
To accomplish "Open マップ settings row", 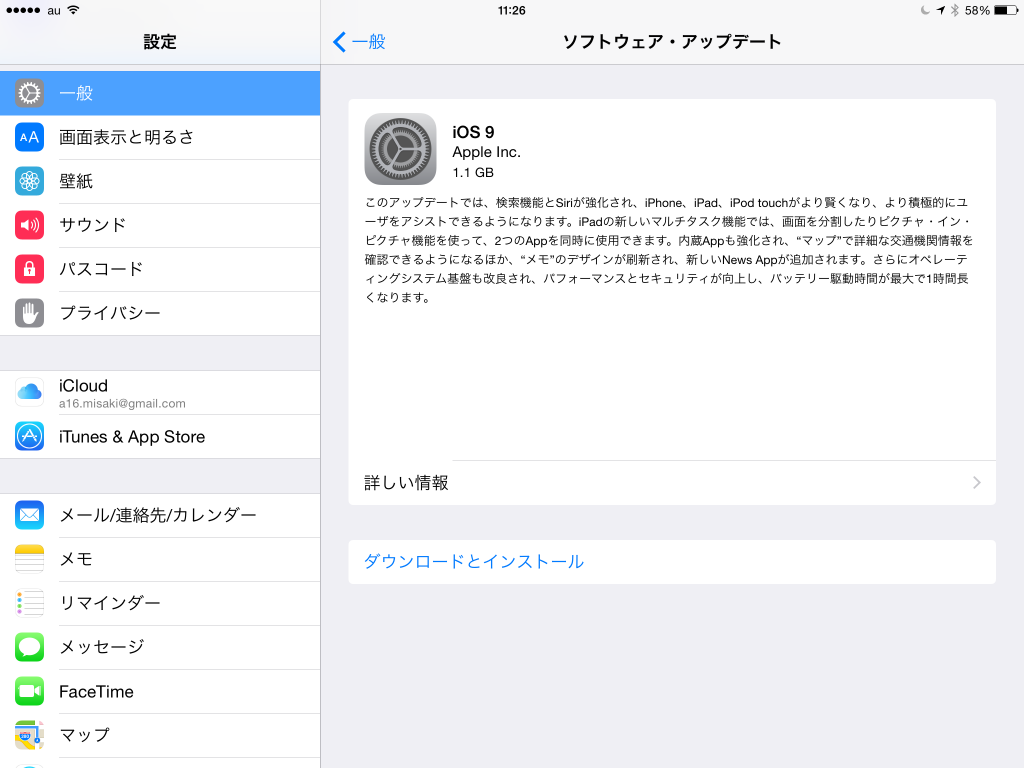I will coord(160,735).
